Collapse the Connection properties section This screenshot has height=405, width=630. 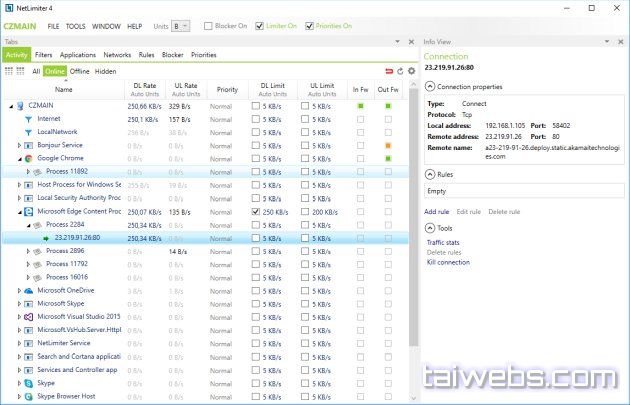click(429, 88)
